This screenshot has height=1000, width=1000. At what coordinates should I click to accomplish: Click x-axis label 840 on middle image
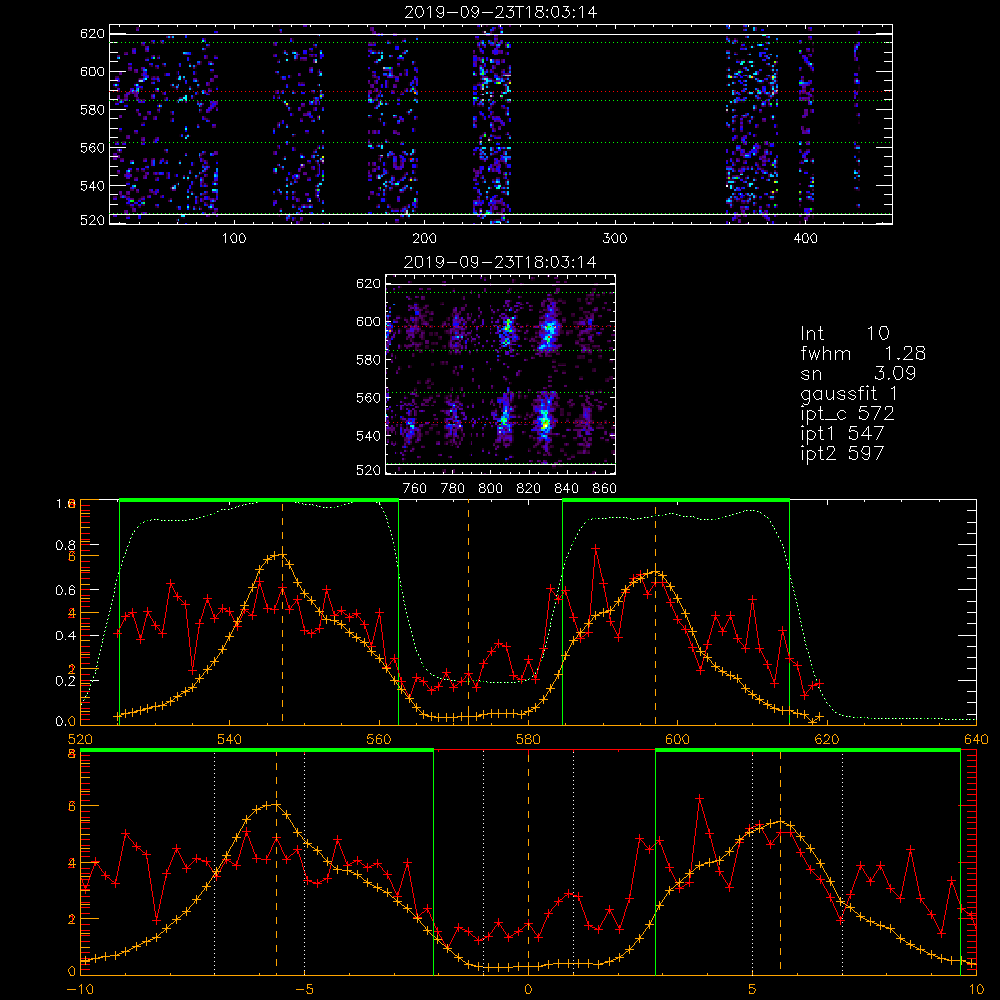(x=566, y=489)
